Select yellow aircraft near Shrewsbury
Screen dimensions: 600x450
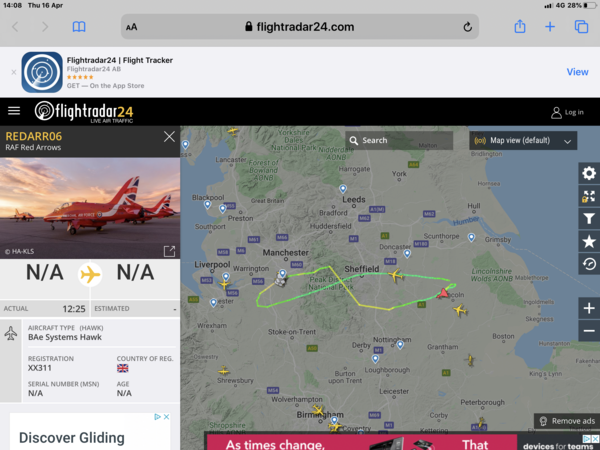click(223, 370)
